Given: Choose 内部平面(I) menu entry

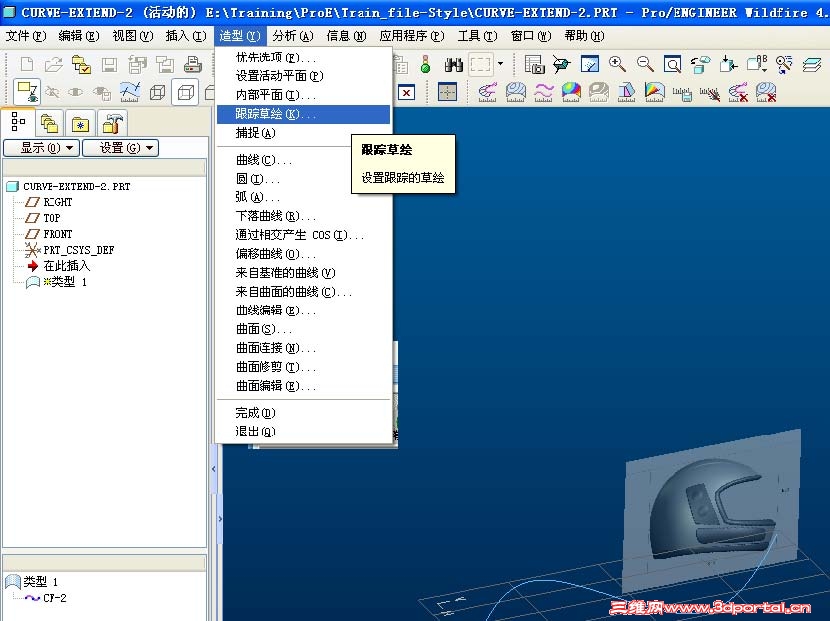Looking at the screenshot, I should point(303,95).
